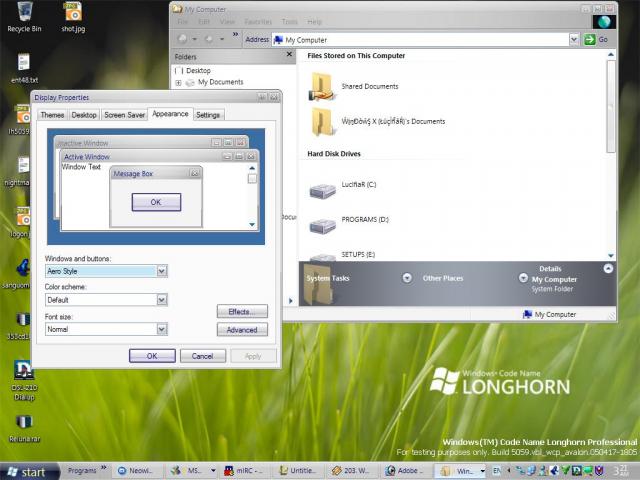Switch to the MS taskbar group button
This screenshot has width=640, height=480.
click(190, 471)
